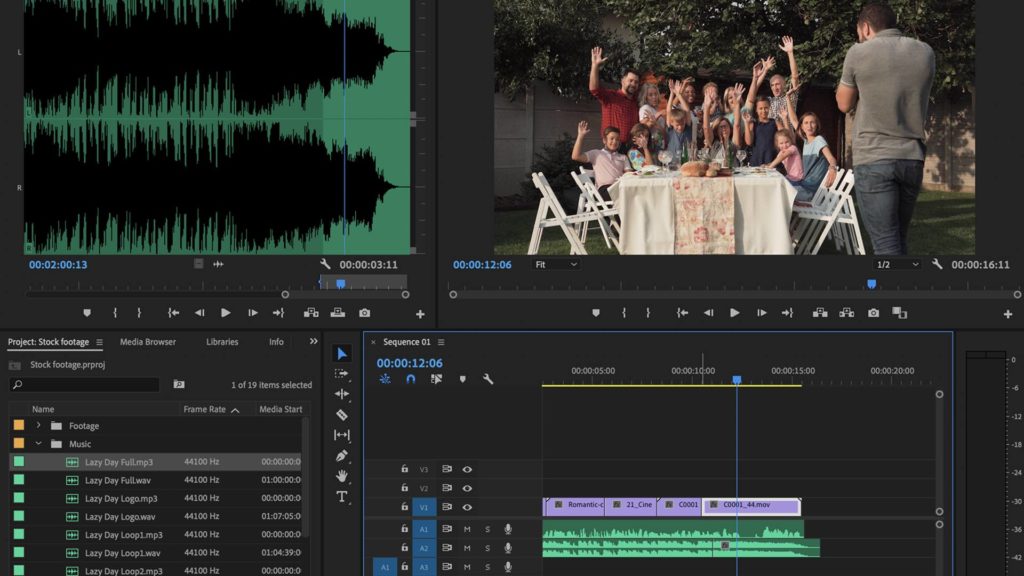Hide the V1 track output
Image resolution: width=1024 pixels, height=576 pixels.
click(x=467, y=507)
